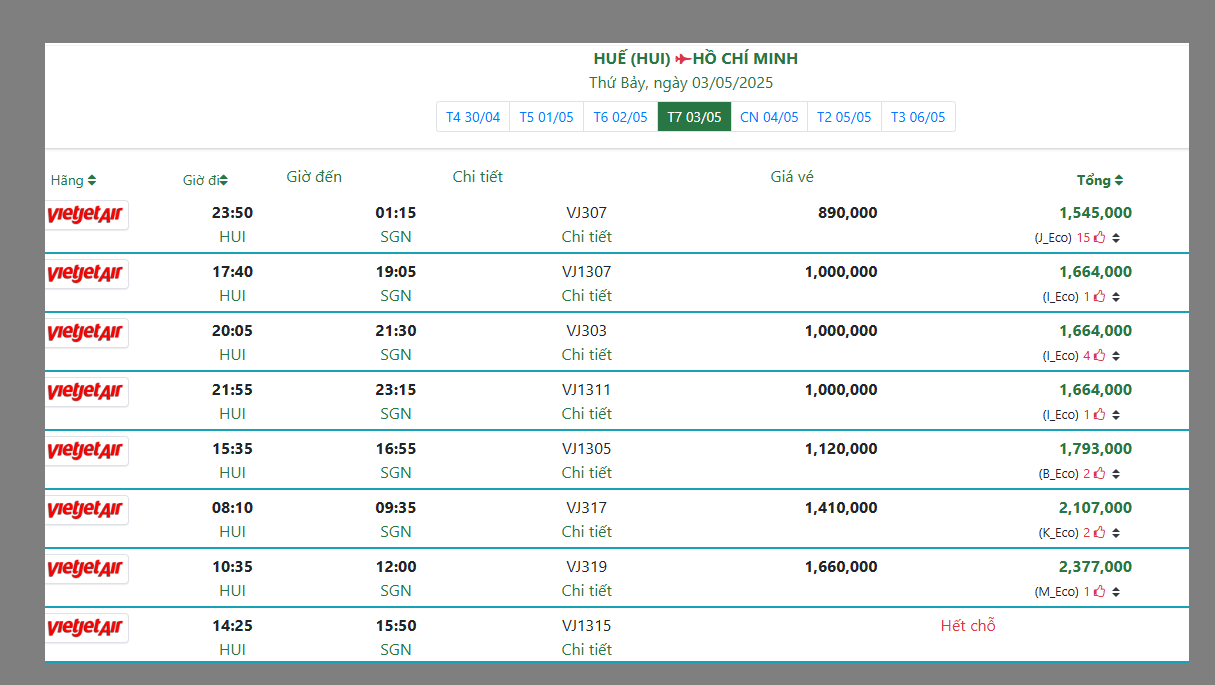
Task: Expand fare options arrow for VJ317 K_Eco
Action: point(1116,533)
